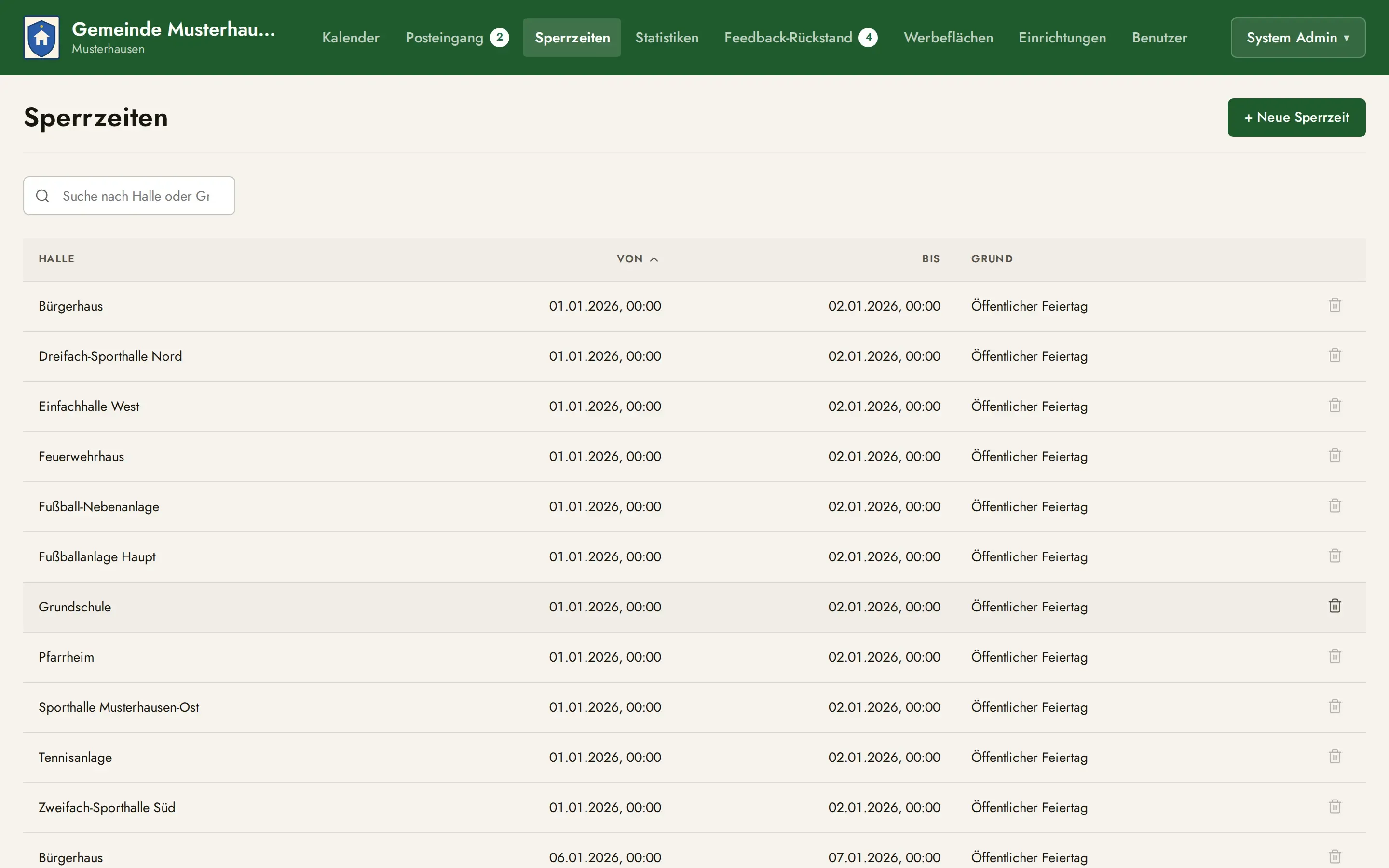Open the System Admin dropdown
Image resolution: width=1389 pixels, height=868 pixels.
pos(1298,37)
